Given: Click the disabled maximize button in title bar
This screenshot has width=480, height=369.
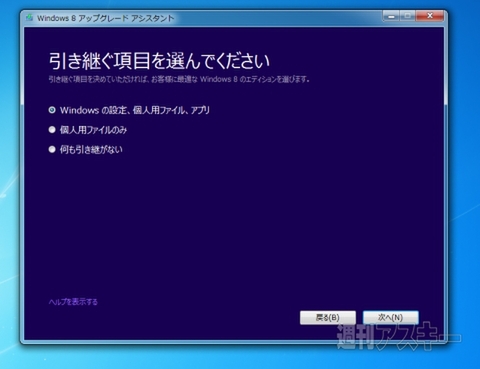Looking at the screenshot, I should point(407,16).
